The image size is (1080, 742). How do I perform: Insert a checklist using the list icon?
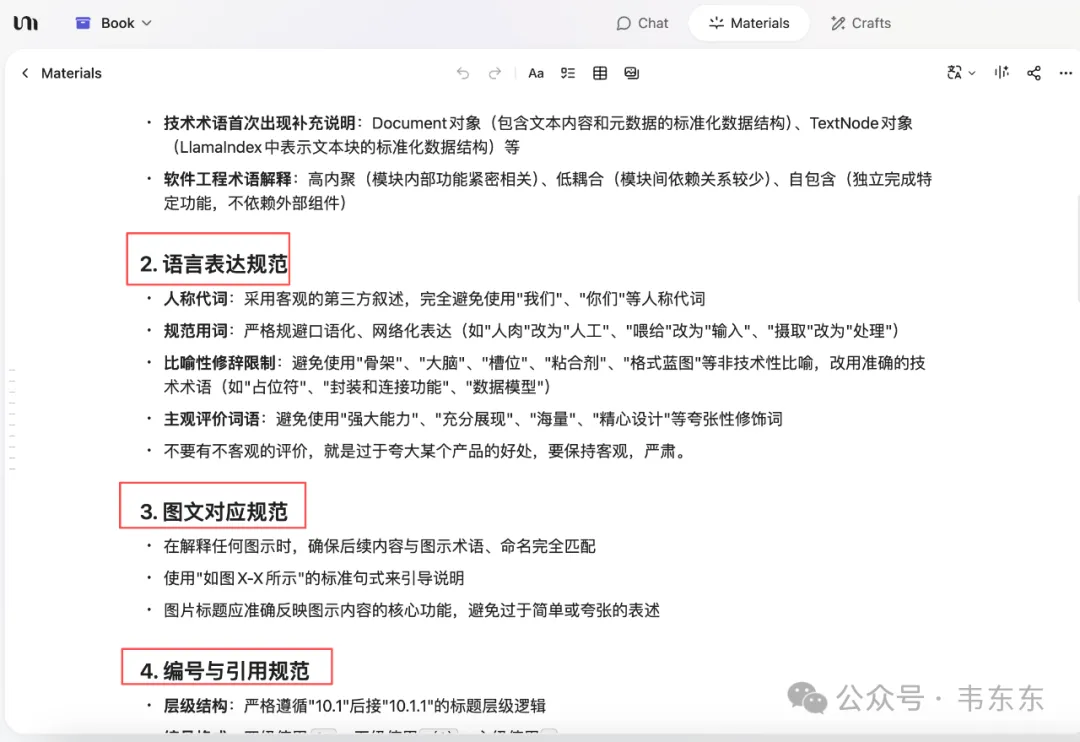(568, 73)
